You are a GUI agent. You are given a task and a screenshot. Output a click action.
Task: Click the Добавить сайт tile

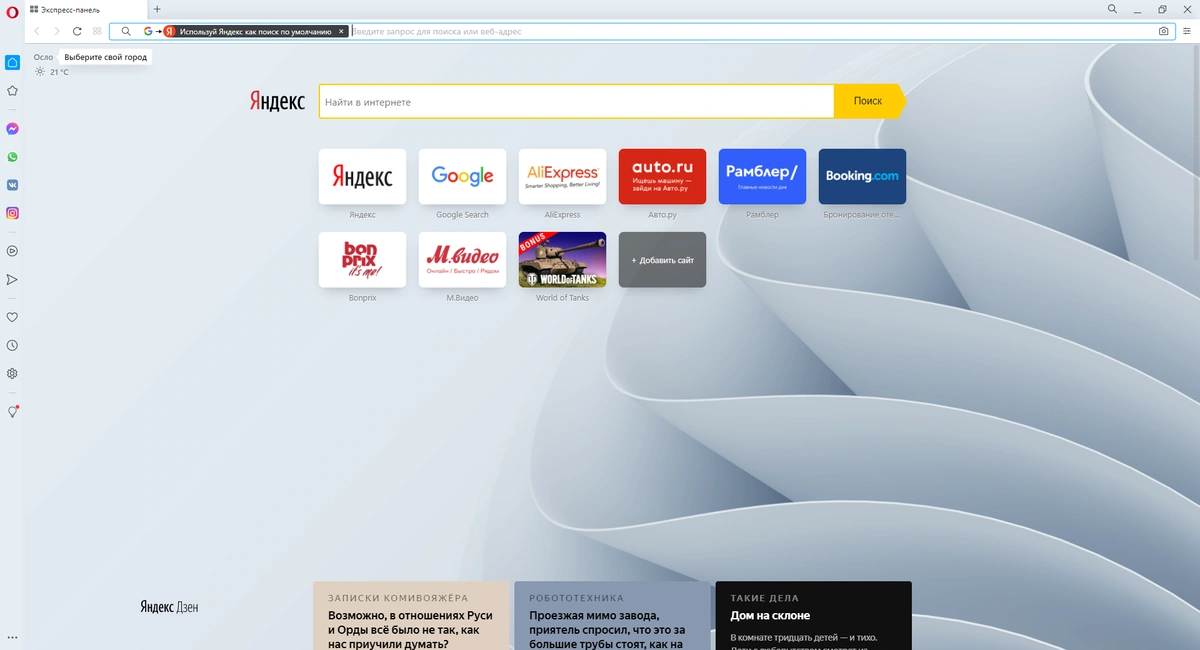pos(662,259)
